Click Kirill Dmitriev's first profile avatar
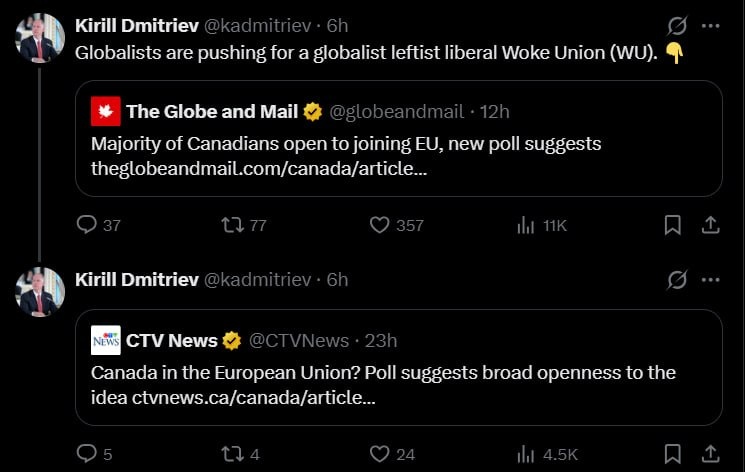This screenshot has height=472, width=745. [41, 39]
